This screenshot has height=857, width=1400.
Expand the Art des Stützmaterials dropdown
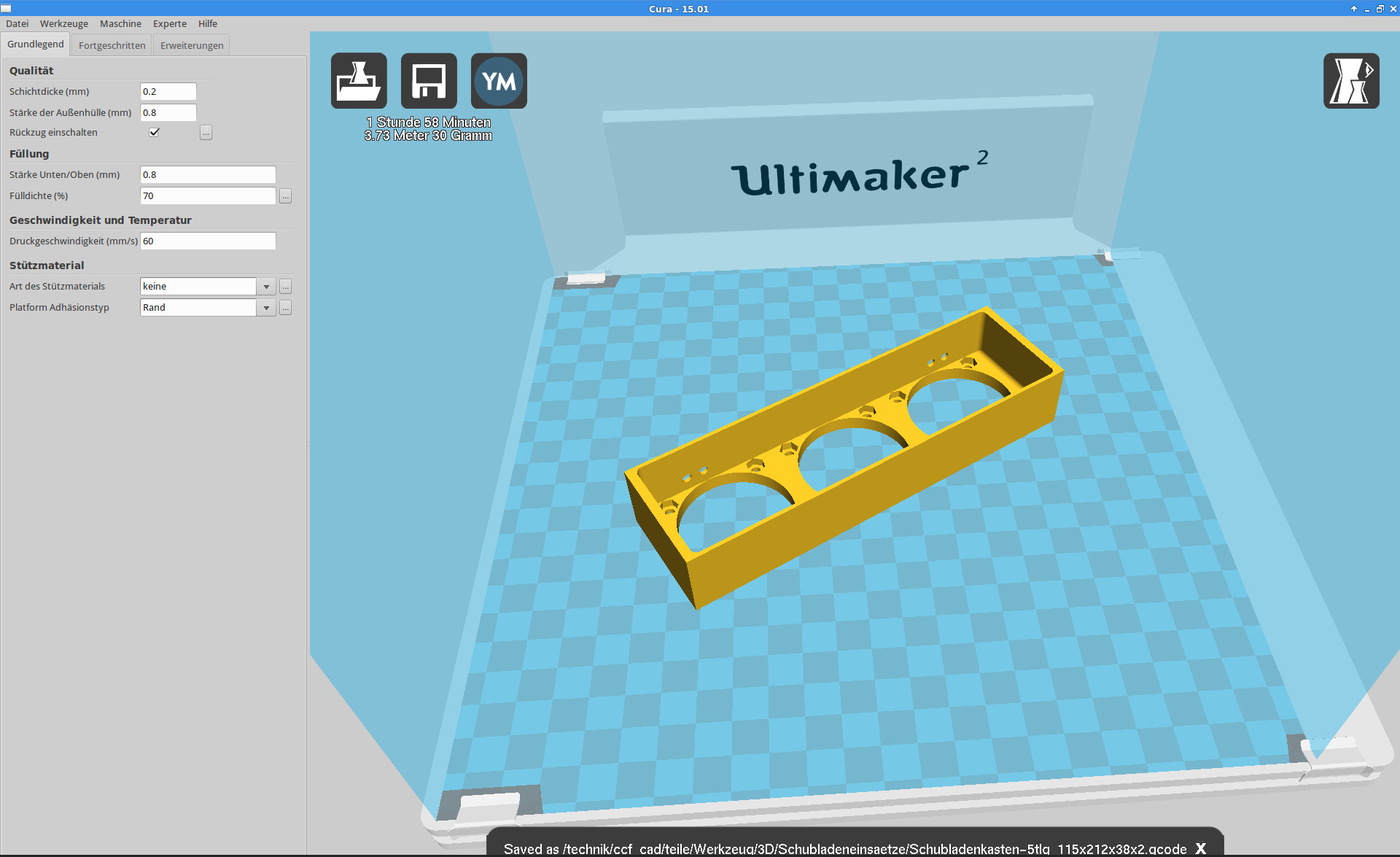(266, 287)
